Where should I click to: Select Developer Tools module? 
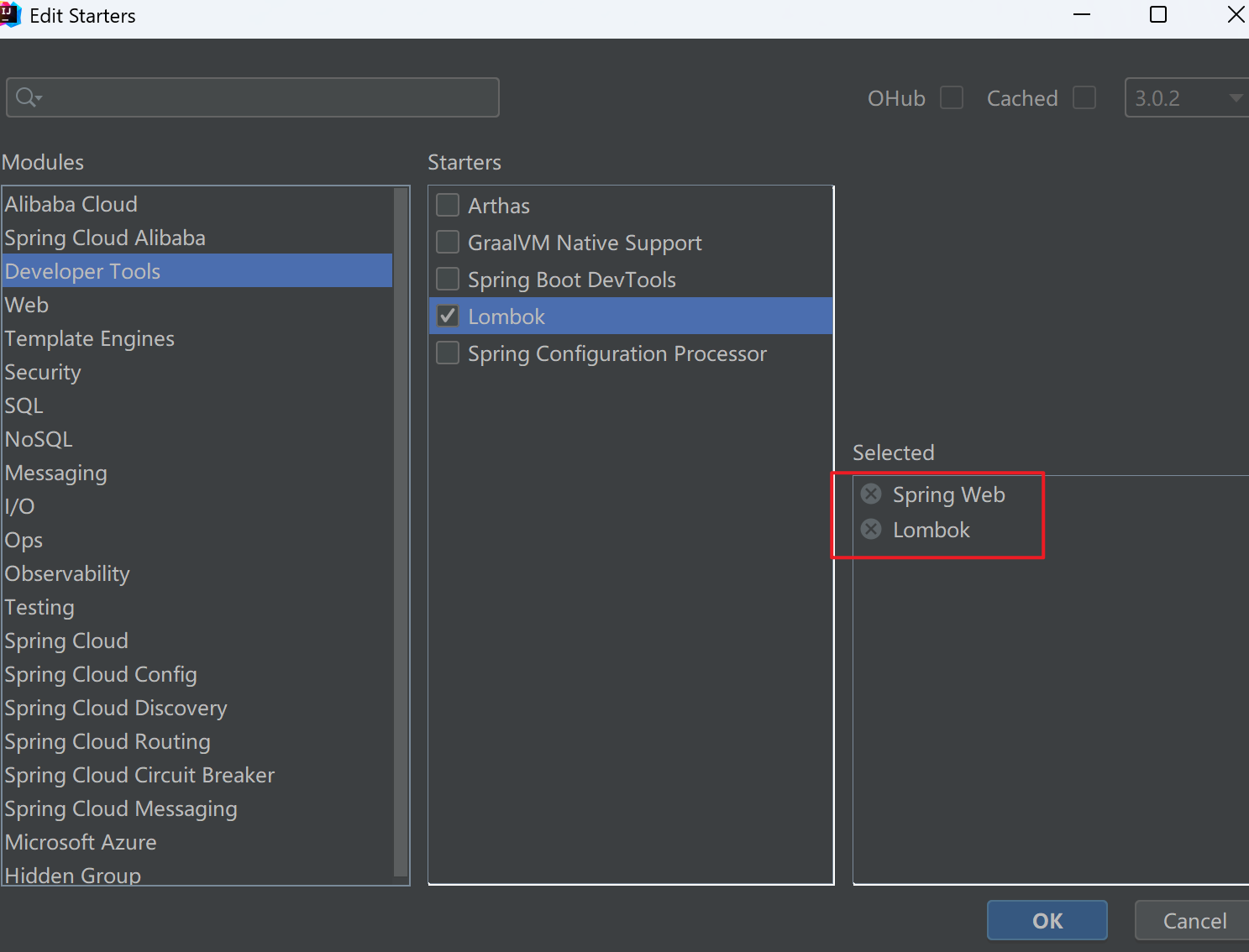198,271
